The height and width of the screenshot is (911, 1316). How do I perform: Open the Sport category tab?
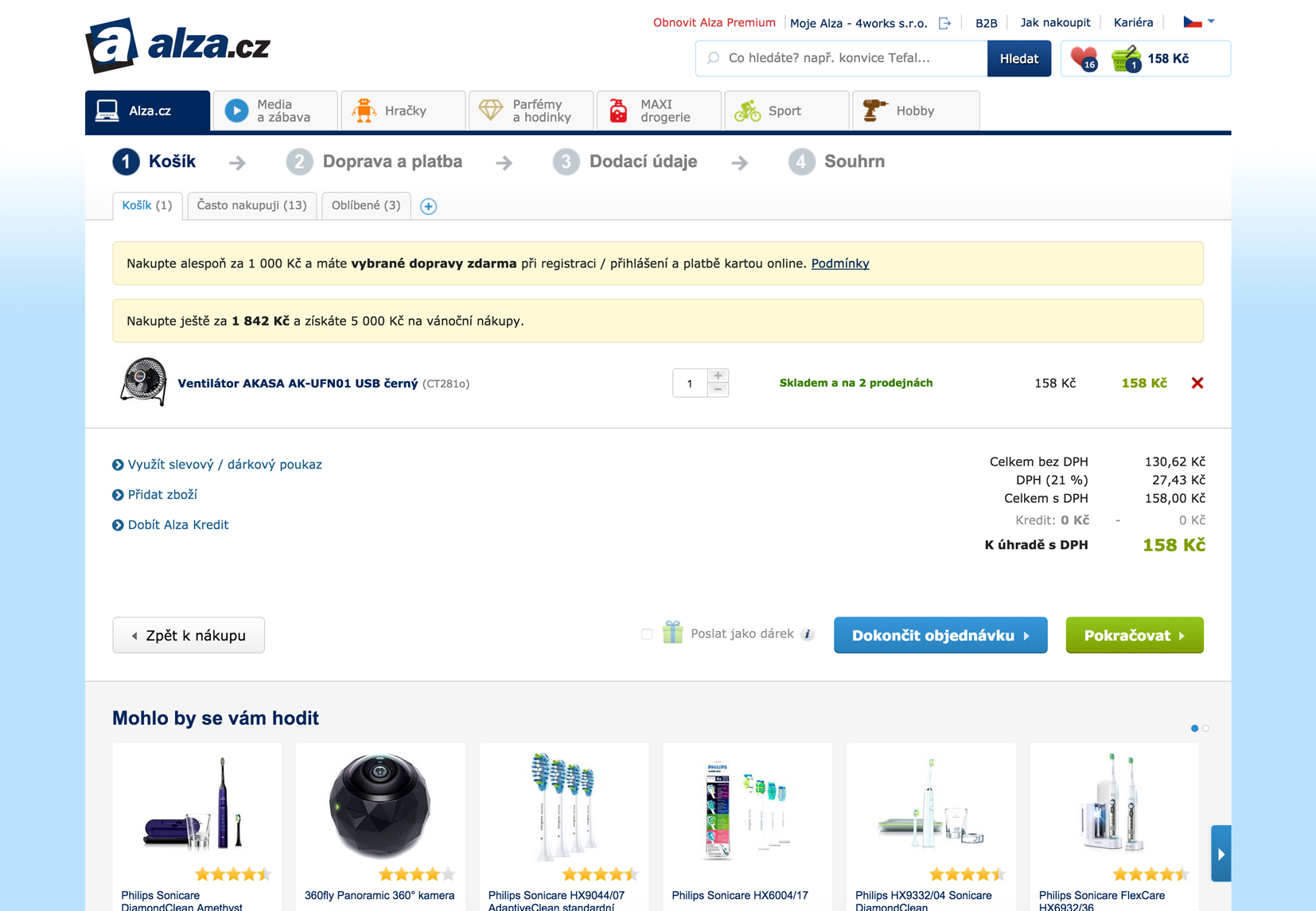click(786, 111)
